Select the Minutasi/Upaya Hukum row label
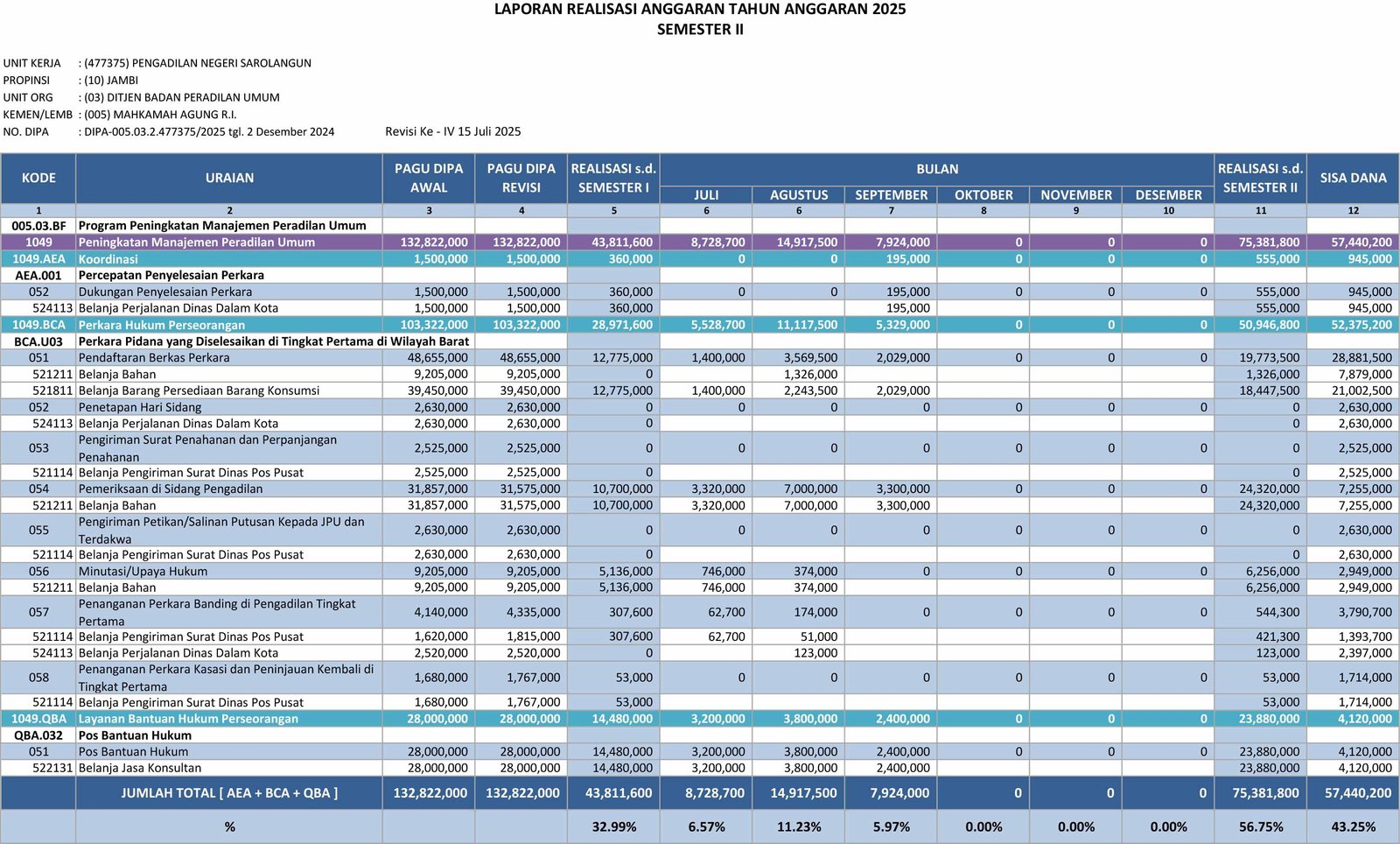1400x844 pixels. coord(143,571)
